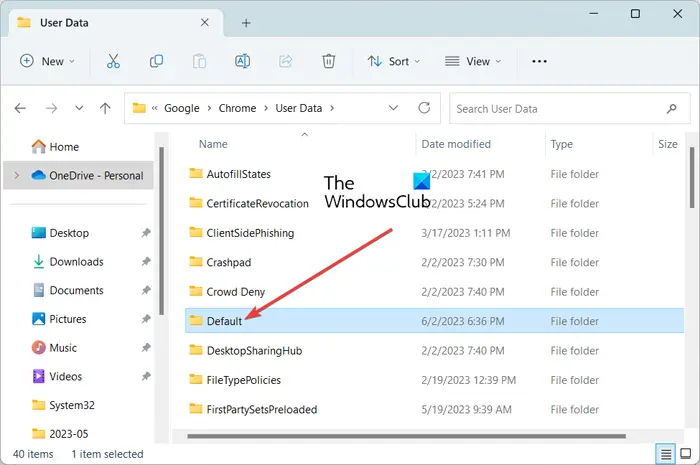Switch to details view layout icon
The height and width of the screenshot is (465, 700).
[x=666, y=454]
